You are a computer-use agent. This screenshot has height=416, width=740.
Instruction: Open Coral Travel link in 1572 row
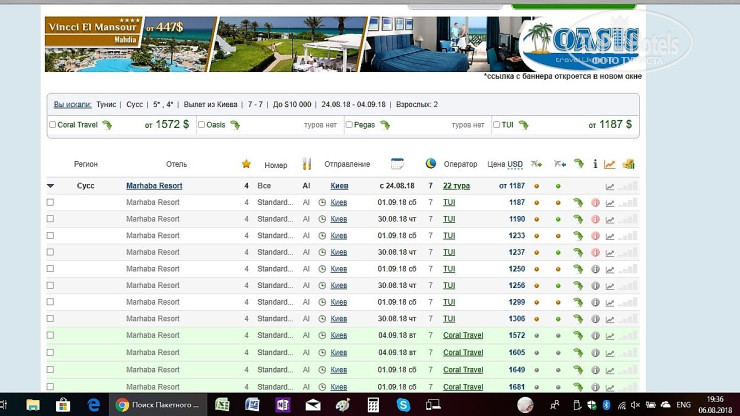point(463,335)
